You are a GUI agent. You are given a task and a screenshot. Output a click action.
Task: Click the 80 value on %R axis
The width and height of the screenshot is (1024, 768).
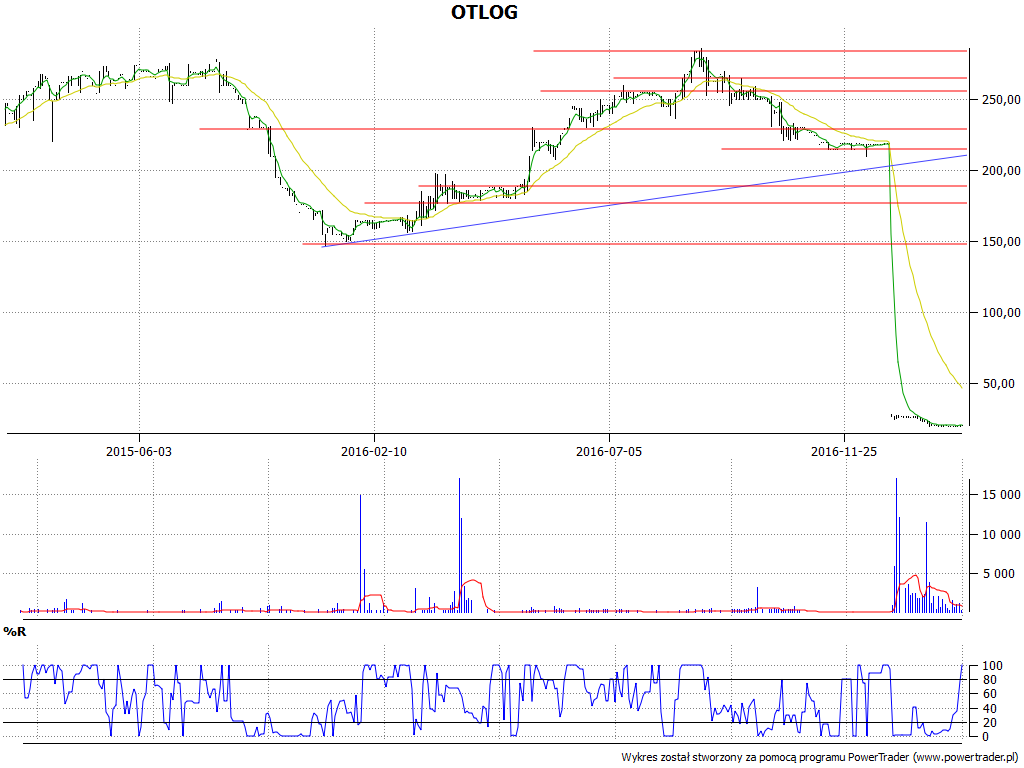989,680
